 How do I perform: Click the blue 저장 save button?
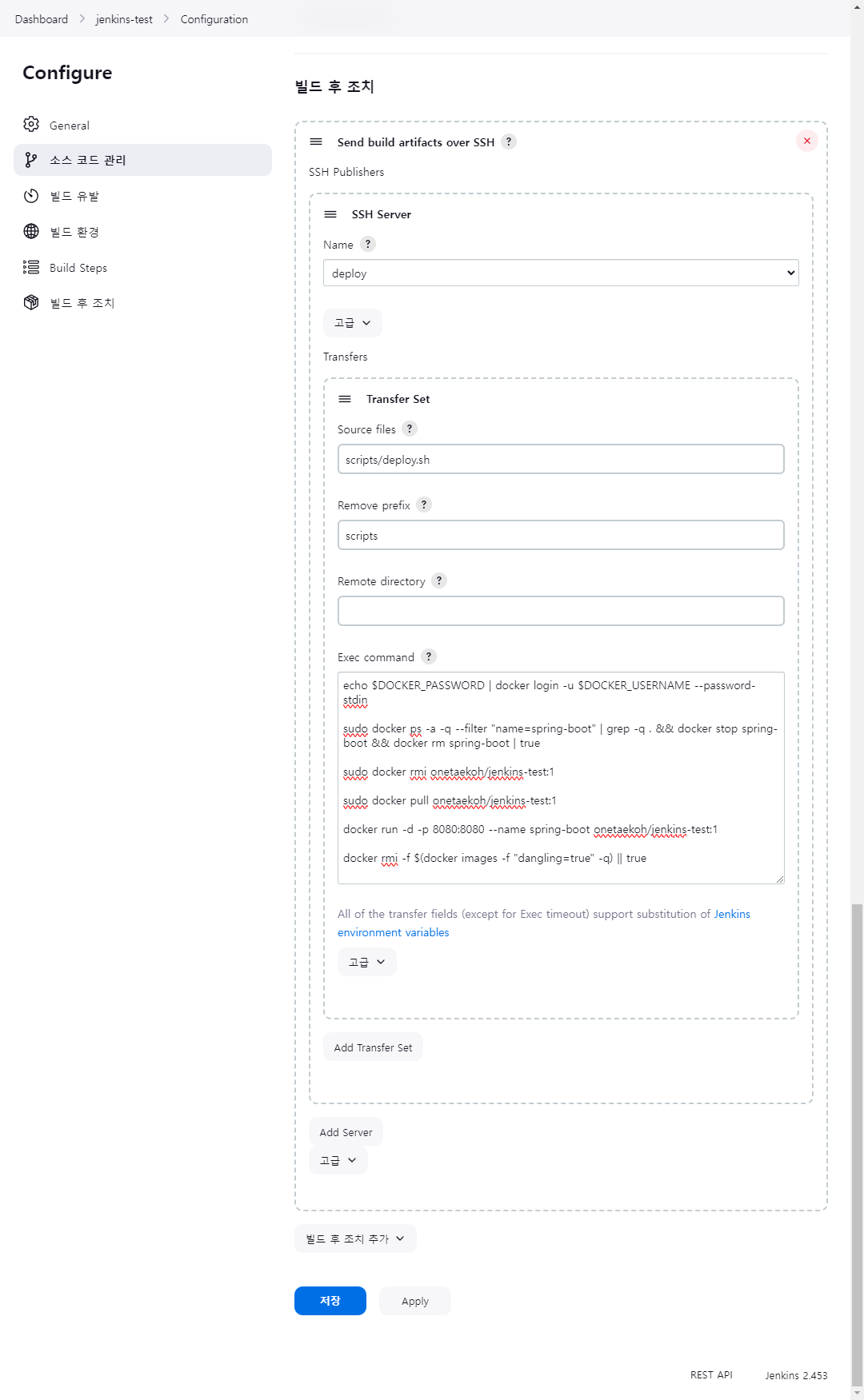(x=330, y=1301)
